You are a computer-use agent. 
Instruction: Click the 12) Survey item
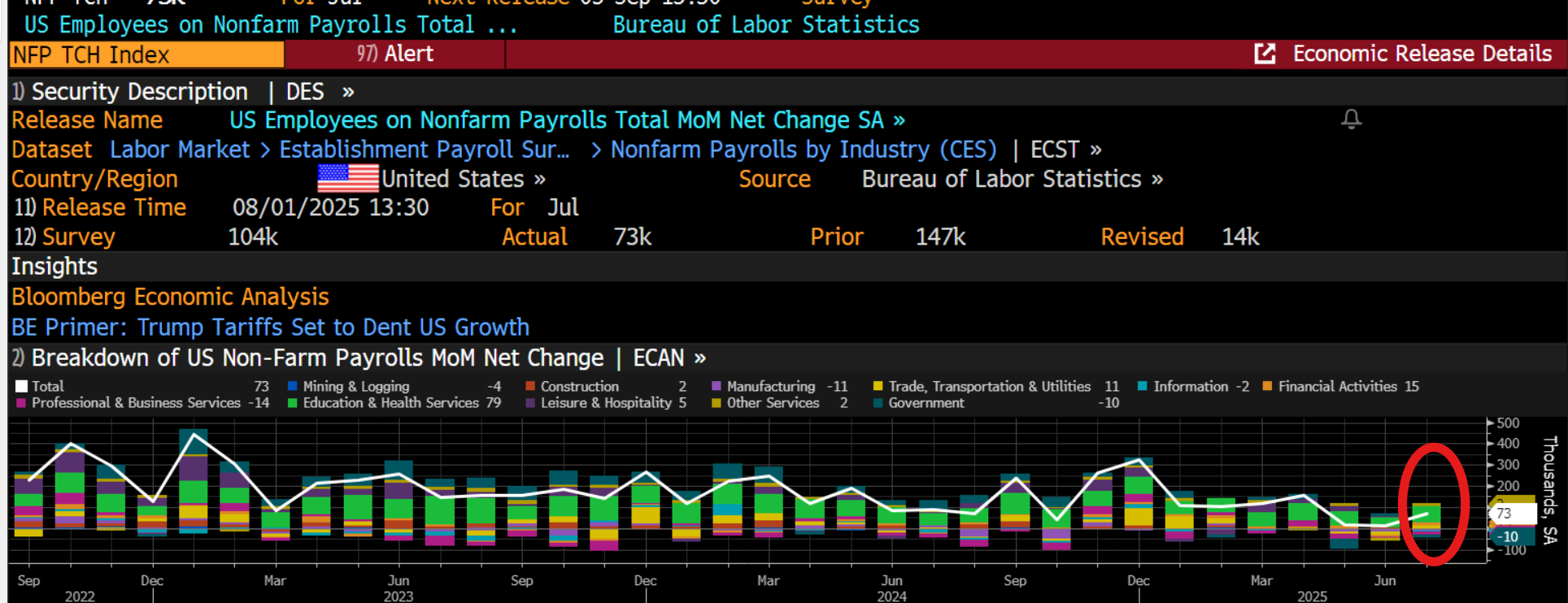(x=65, y=237)
